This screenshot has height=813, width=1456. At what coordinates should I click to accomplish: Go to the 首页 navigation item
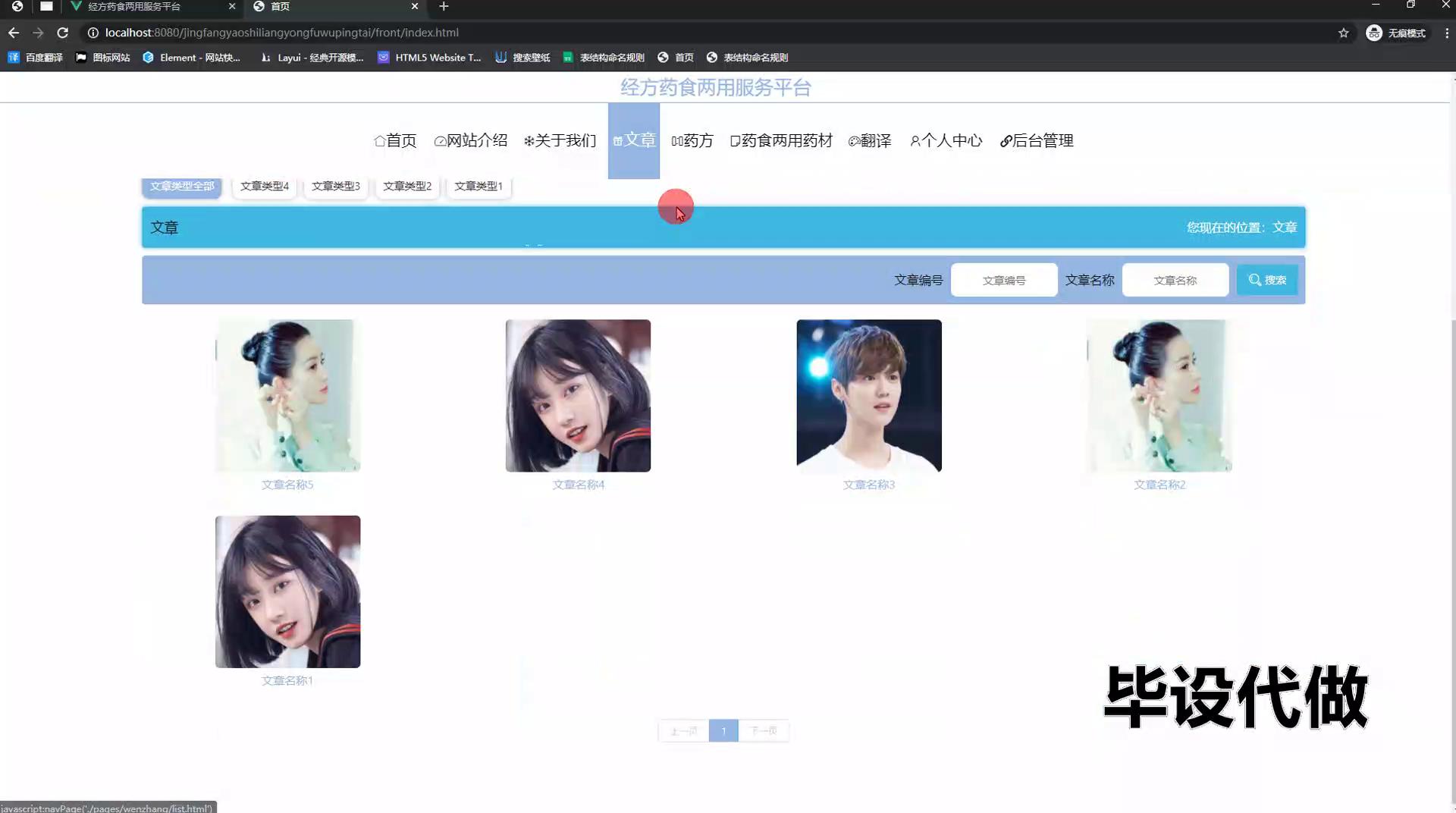point(395,140)
